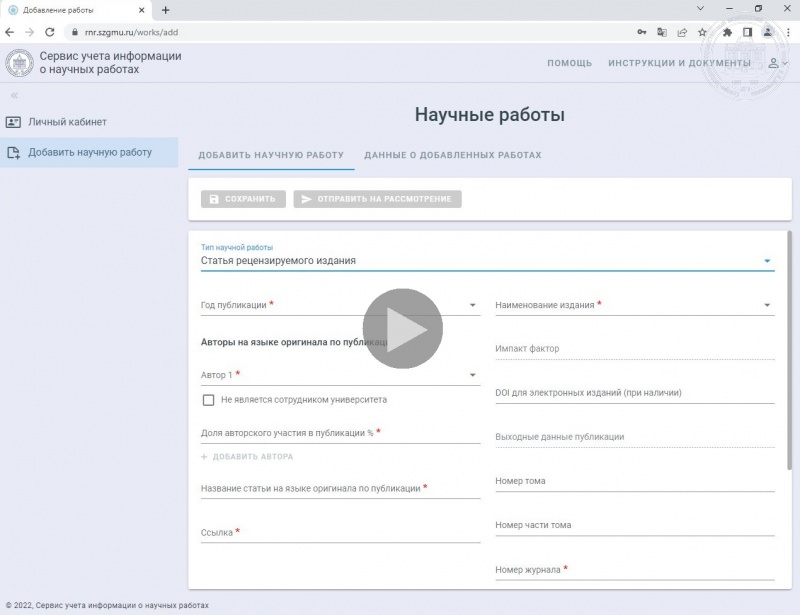800x615 pixels.
Task: Click the share page icon
Action: click(682, 32)
